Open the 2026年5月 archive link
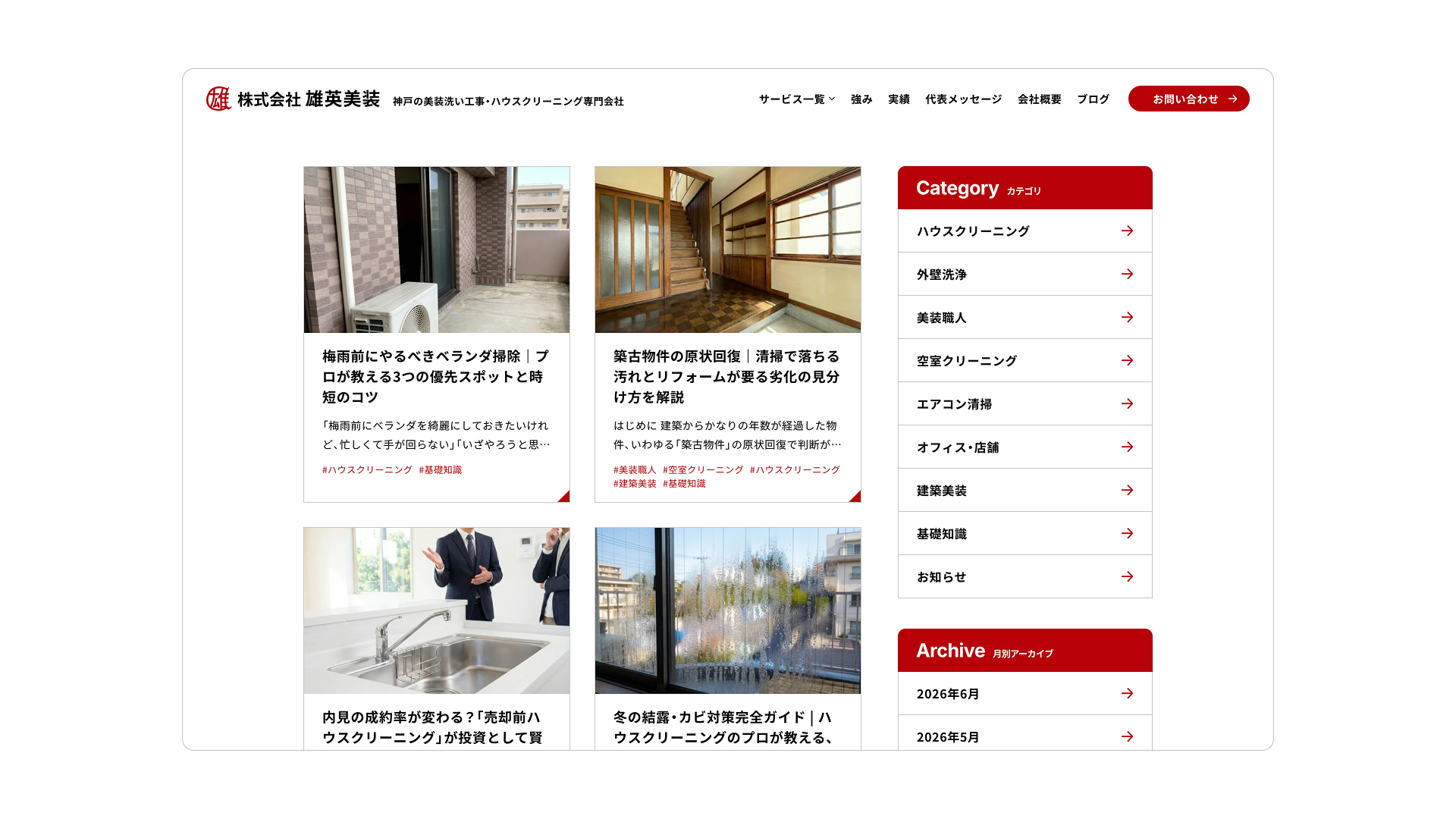This screenshot has width=1456, height=819. [x=1025, y=733]
